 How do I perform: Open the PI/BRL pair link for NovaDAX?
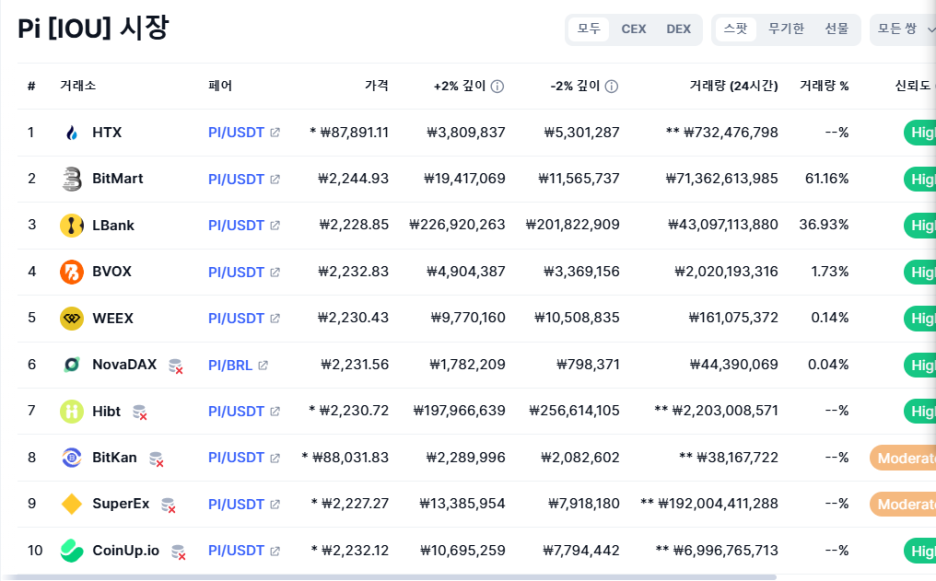click(x=230, y=365)
